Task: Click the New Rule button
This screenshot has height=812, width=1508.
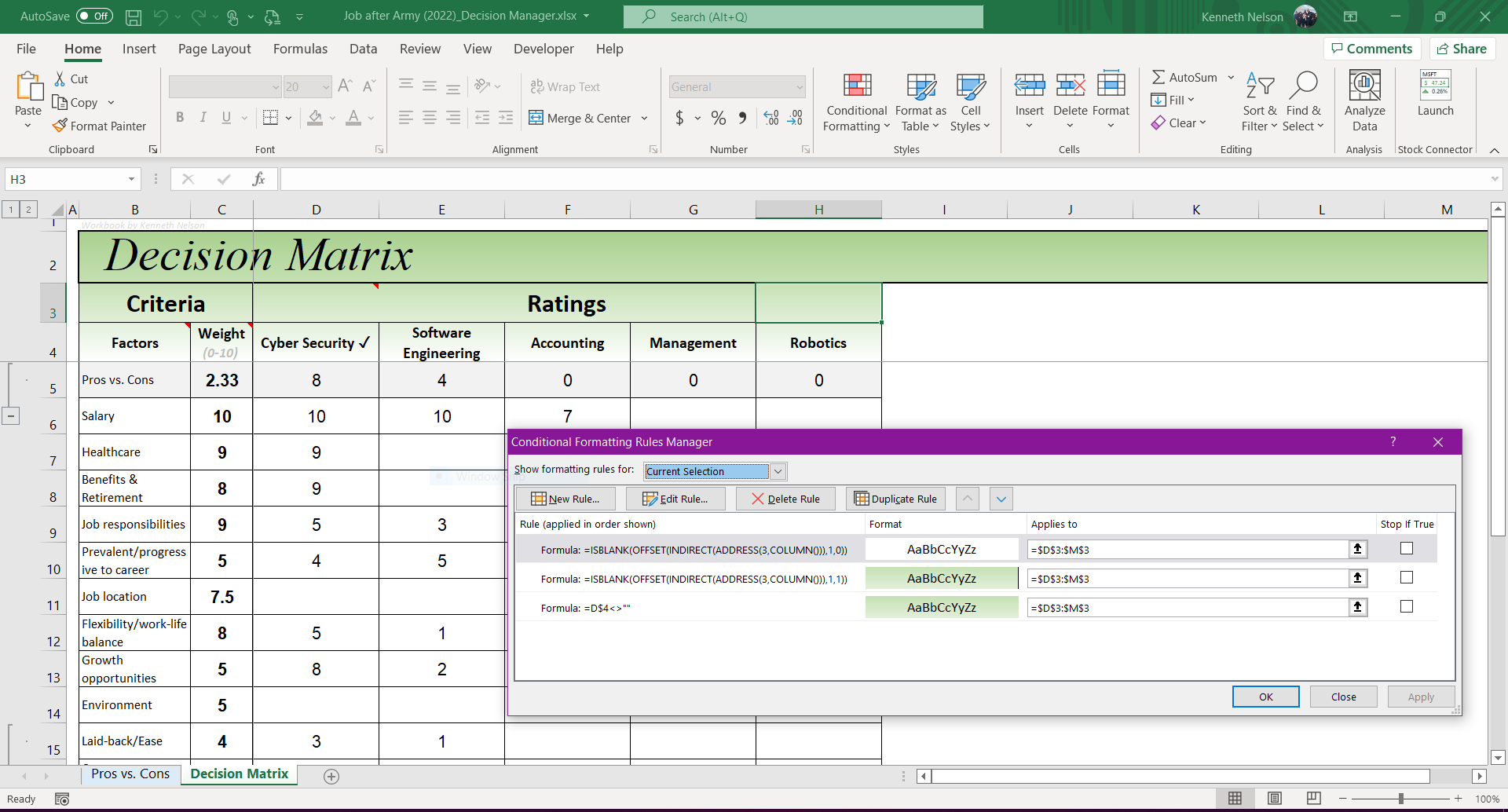Action: pyautogui.click(x=565, y=498)
